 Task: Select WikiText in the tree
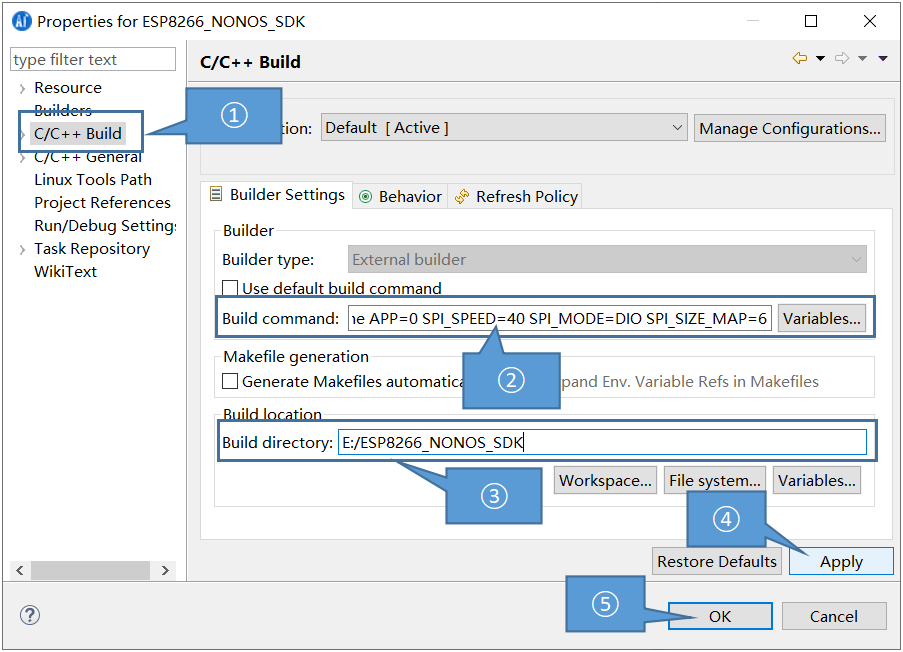[65, 272]
